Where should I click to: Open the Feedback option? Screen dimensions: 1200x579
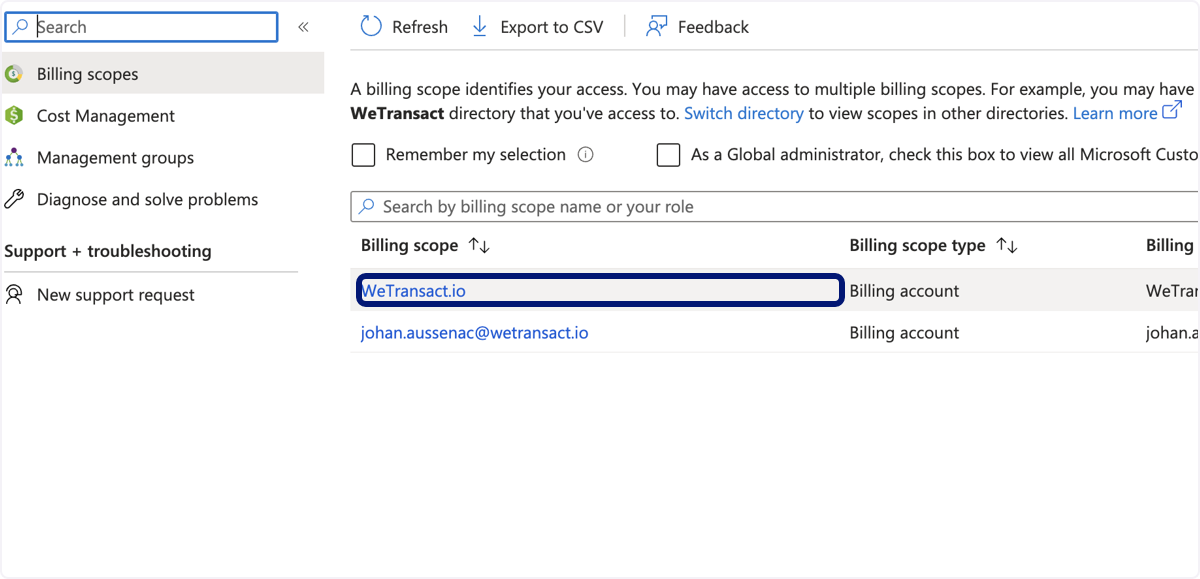tap(697, 27)
